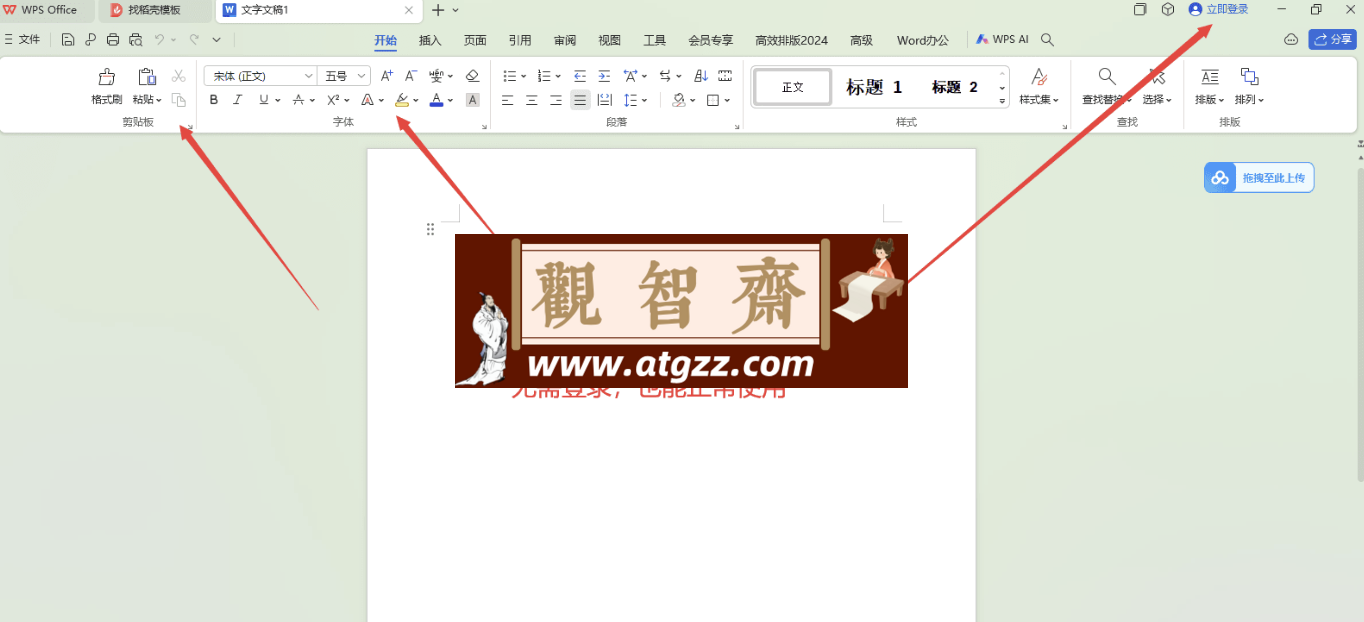The image size is (1364, 622).
Task: Click the Select (选择) cursor icon
Action: coord(1157,76)
